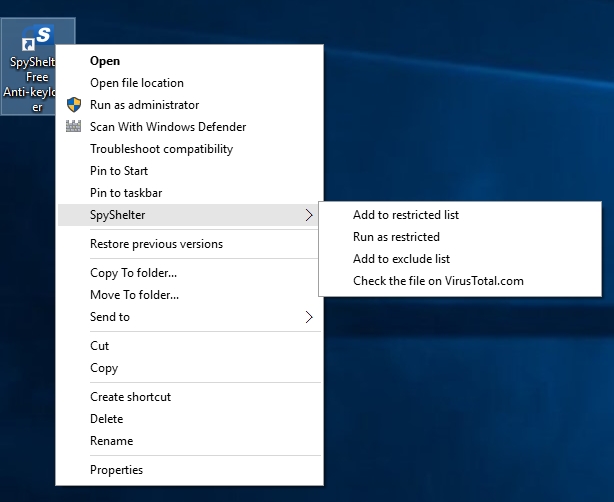Expand the Send to submenu arrow
The image size is (614, 502).
tap(309, 317)
